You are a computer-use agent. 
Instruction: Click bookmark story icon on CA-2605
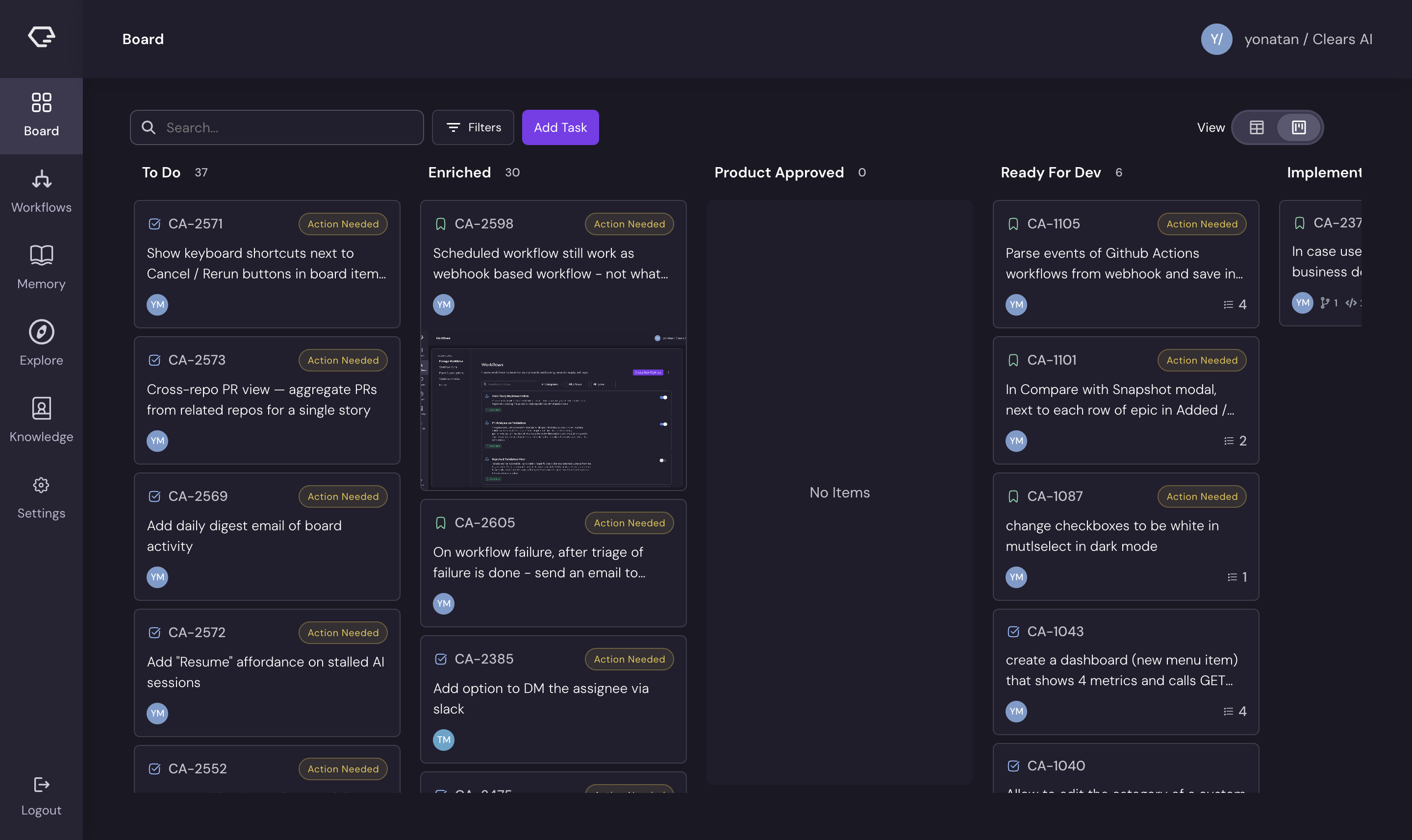click(x=440, y=523)
